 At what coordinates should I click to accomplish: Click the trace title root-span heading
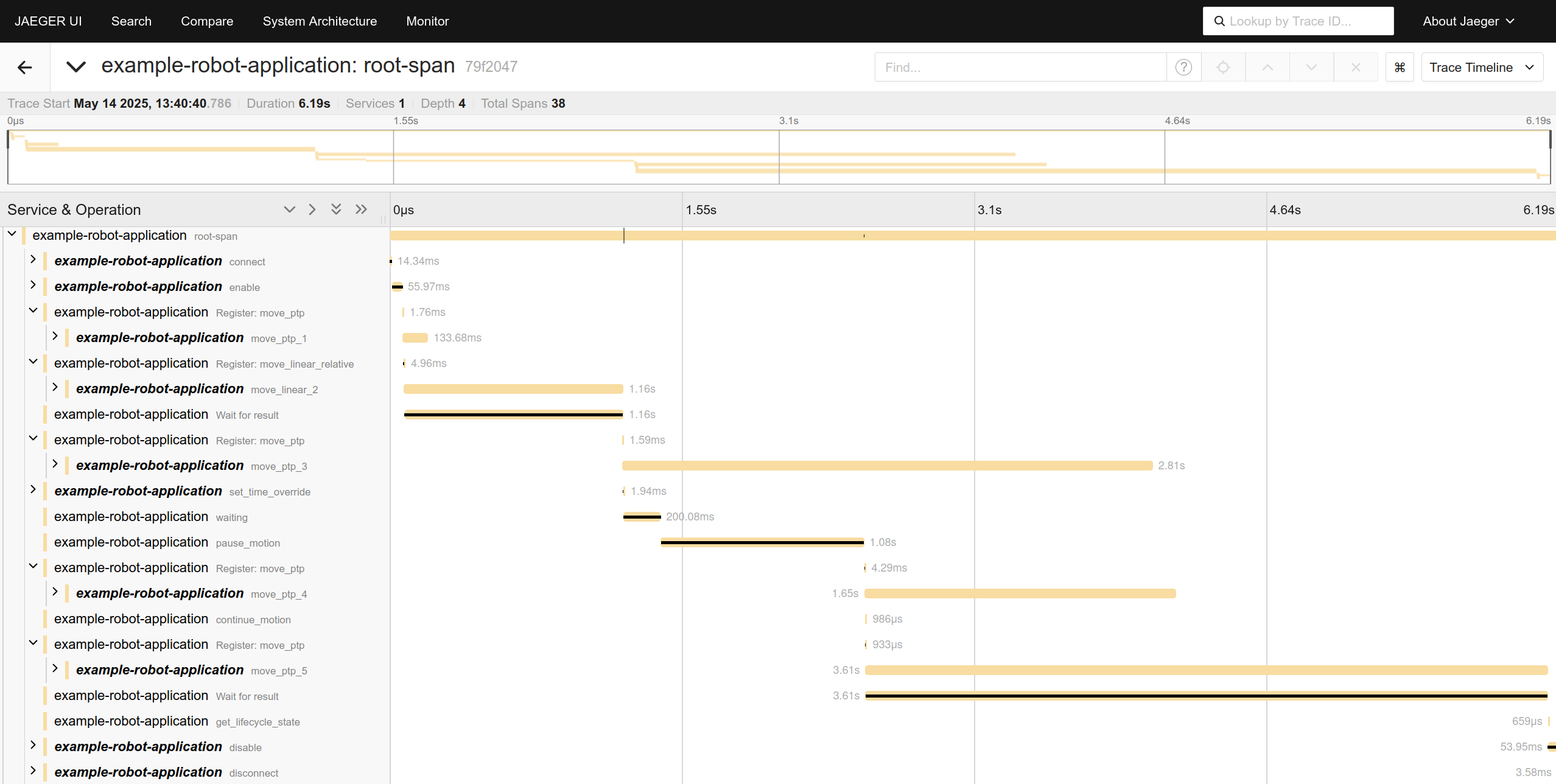278,66
